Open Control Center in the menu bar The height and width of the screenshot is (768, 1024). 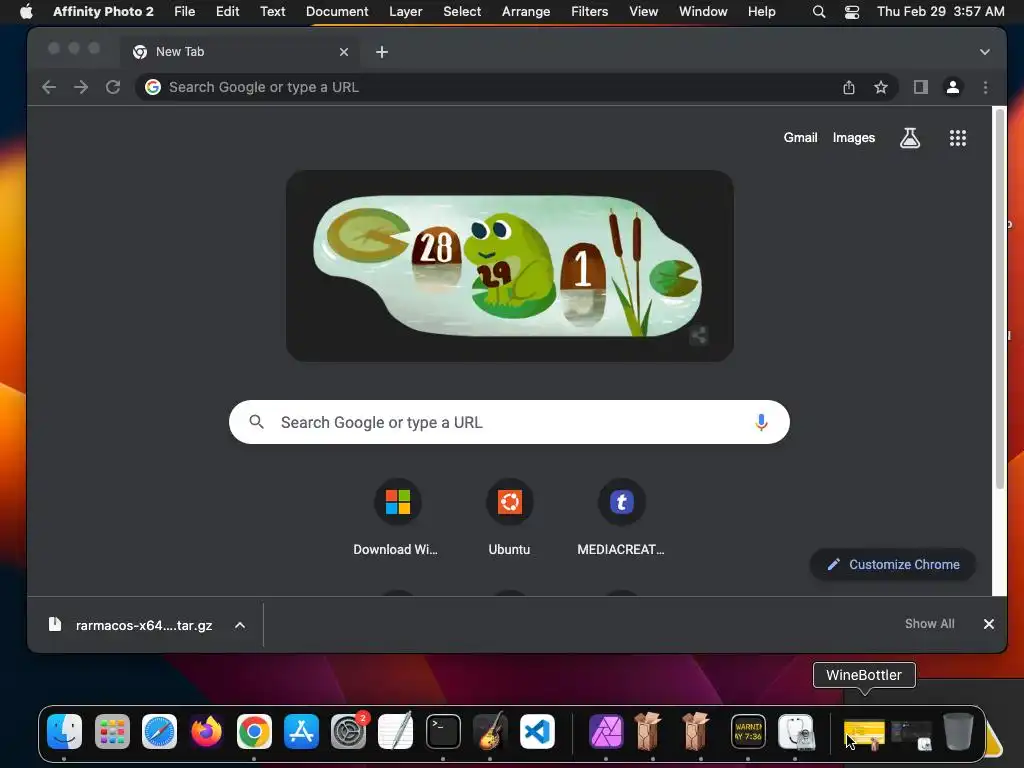click(x=852, y=12)
